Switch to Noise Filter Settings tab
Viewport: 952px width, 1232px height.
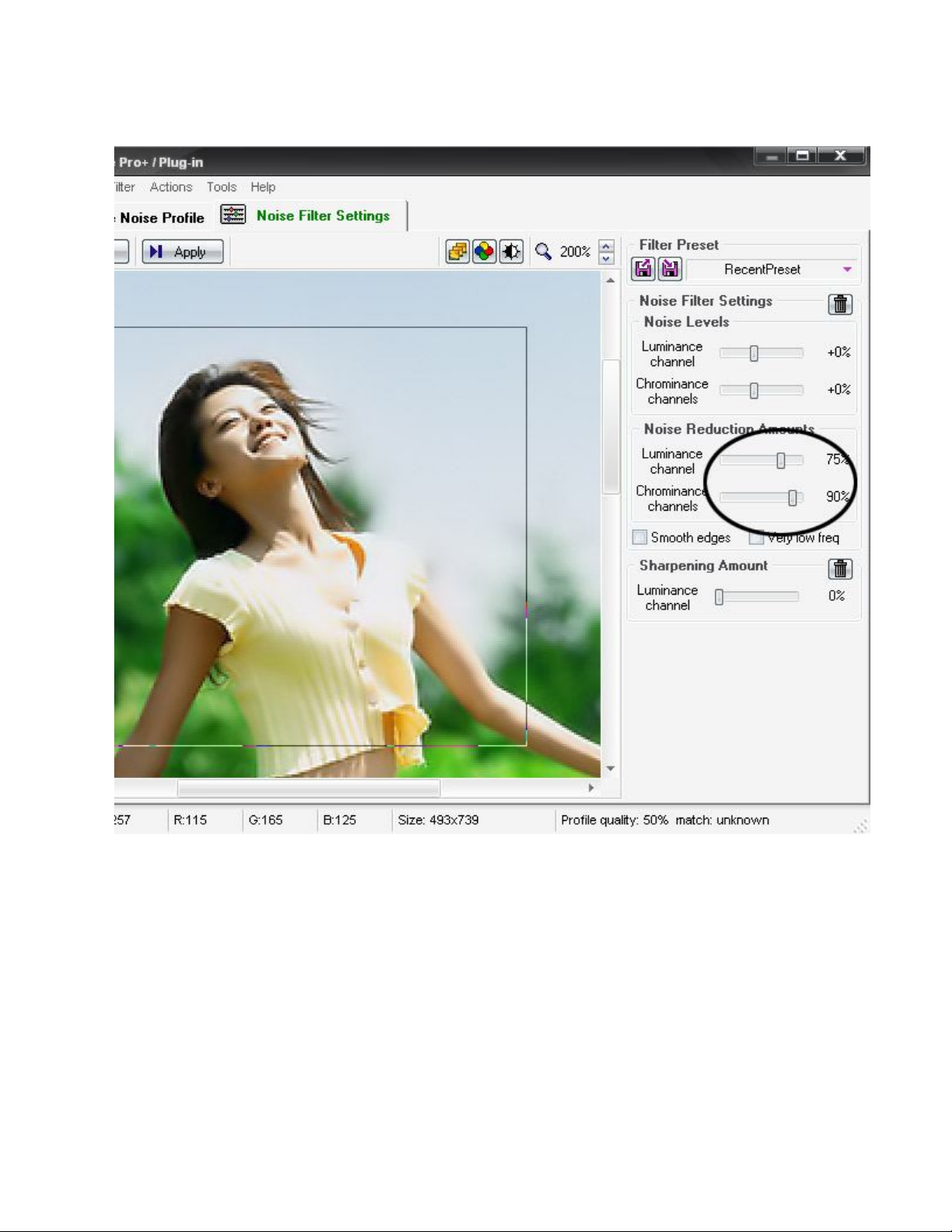[x=323, y=216]
